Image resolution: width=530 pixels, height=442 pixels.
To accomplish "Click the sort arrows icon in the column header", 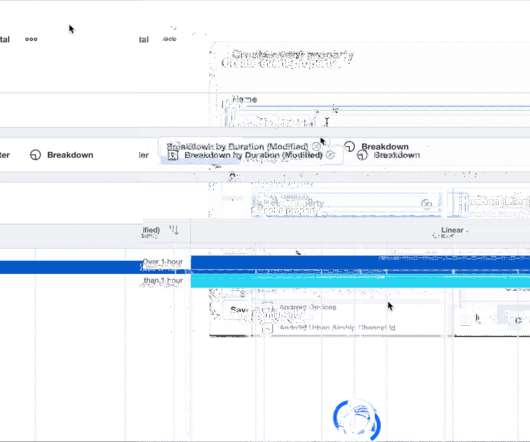I will tap(174, 230).
